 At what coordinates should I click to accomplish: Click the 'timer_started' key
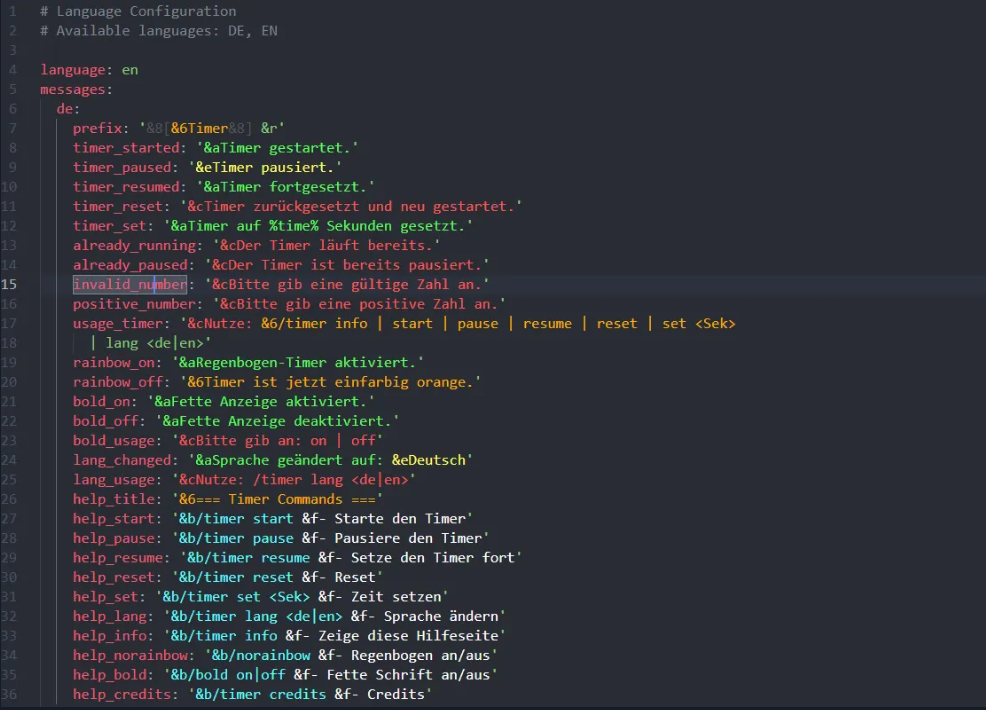click(126, 148)
